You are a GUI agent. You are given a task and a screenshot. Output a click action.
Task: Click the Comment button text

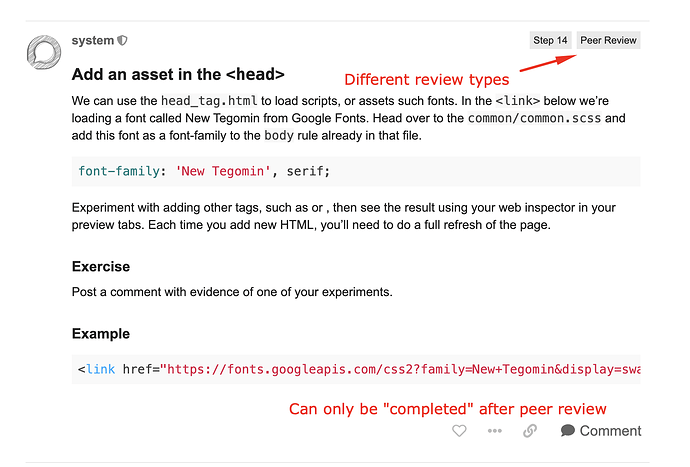click(610, 430)
